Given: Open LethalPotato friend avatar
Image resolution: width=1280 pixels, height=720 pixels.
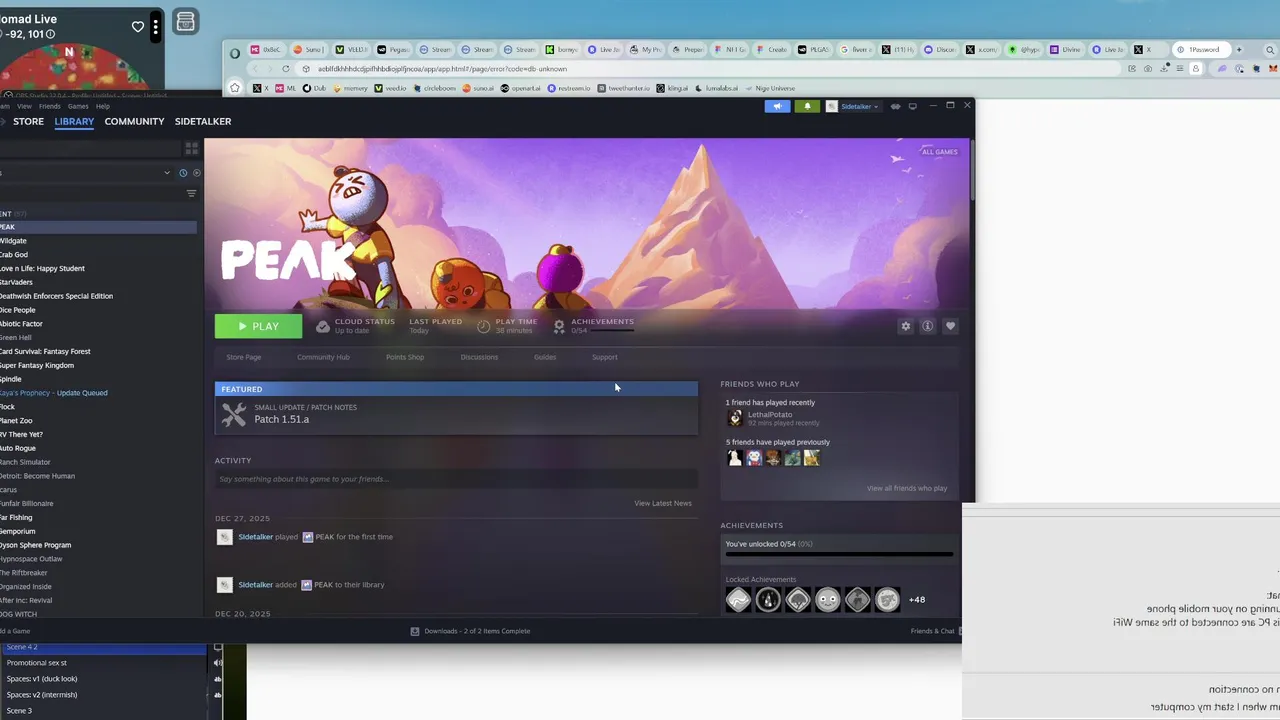Looking at the screenshot, I should point(735,418).
